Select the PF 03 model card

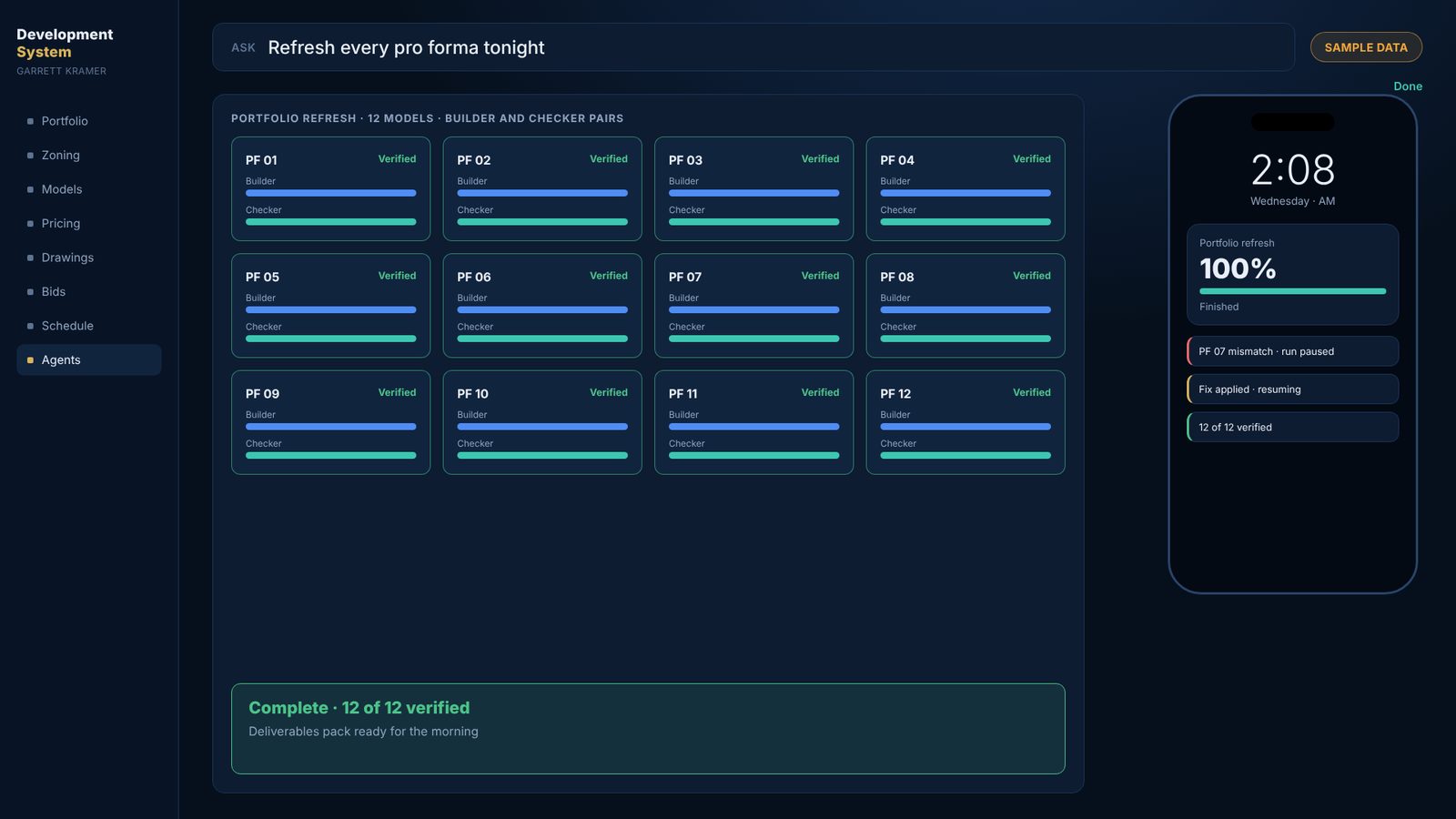pos(753,189)
